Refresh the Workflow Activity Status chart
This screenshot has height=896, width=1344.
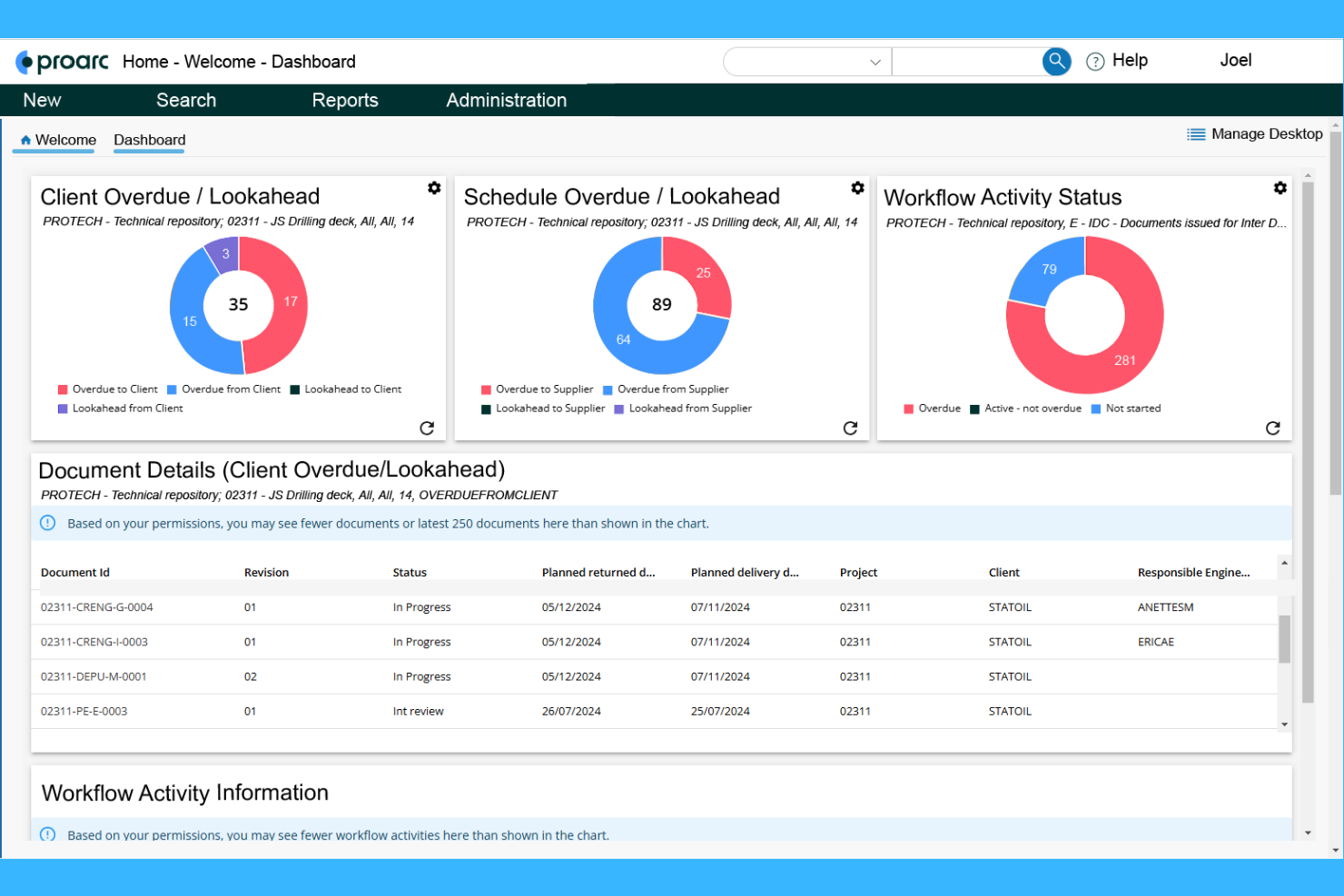[x=1273, y=428]
